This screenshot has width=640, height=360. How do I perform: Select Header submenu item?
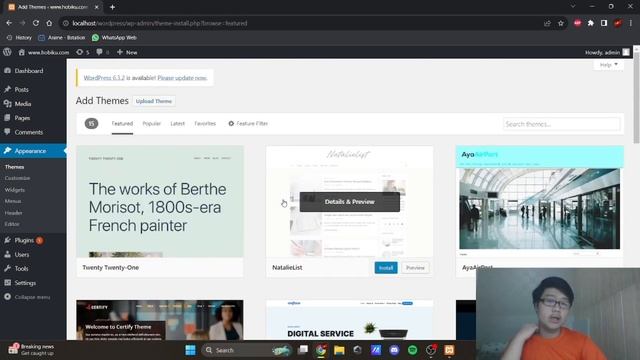(x=13, y=213)
